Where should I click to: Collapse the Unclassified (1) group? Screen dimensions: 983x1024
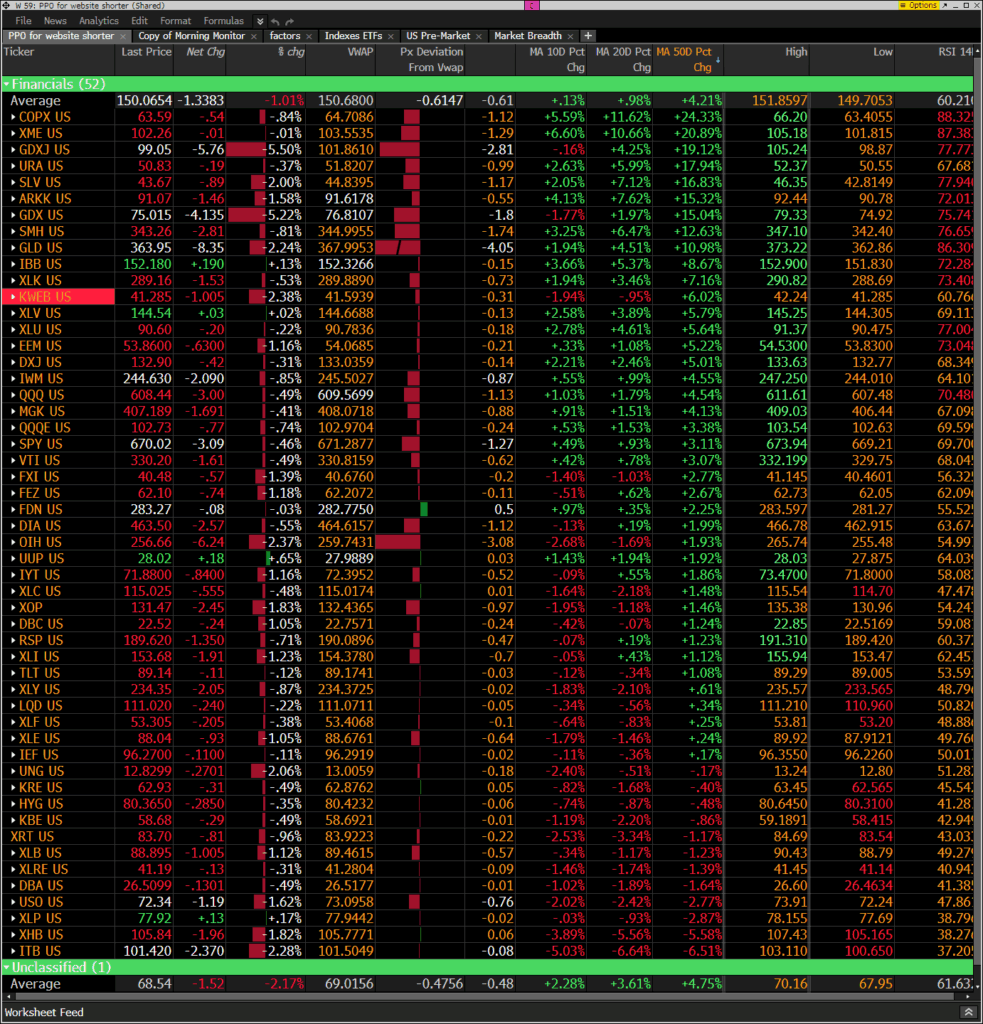[x=7, y=967]
